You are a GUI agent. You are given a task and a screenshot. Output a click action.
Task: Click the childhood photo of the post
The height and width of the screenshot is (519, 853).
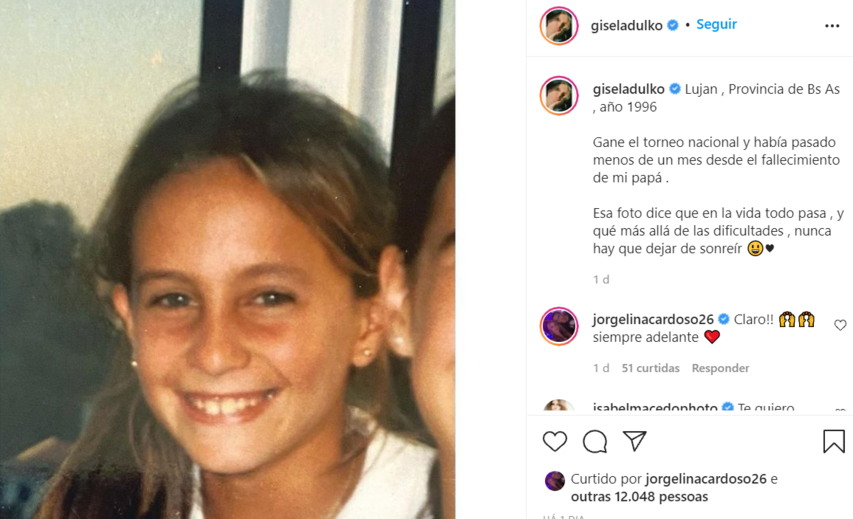point(227,260)
